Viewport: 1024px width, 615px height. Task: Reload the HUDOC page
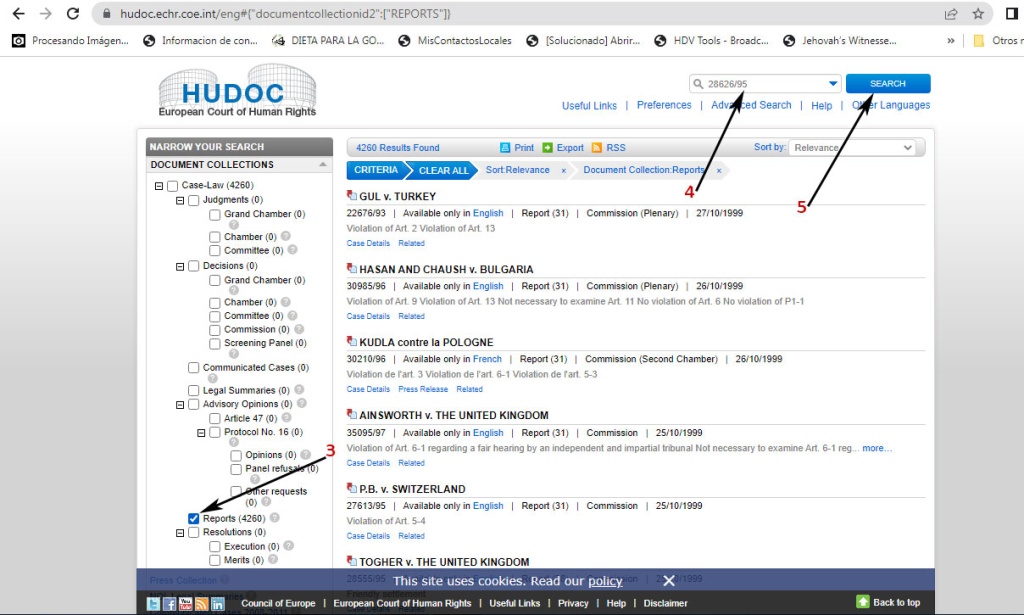(x=72, y=14)
